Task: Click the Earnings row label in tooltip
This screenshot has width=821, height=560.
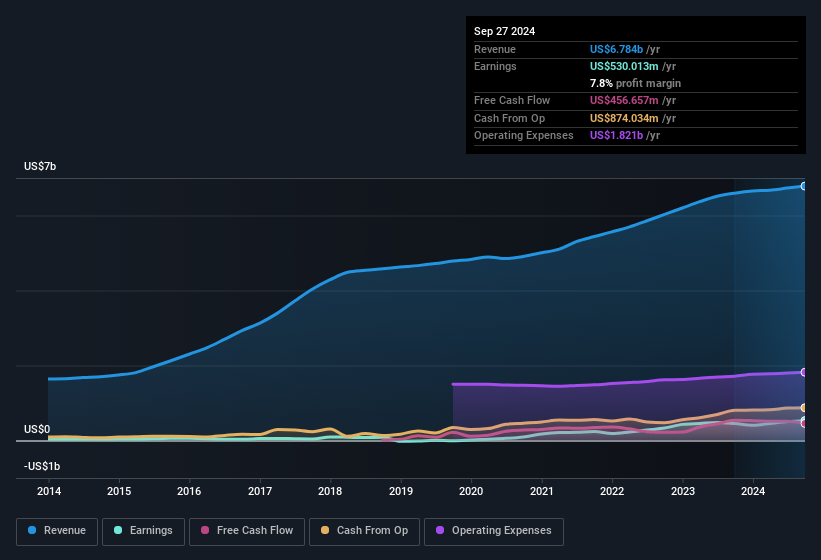Action: [495, 66]
